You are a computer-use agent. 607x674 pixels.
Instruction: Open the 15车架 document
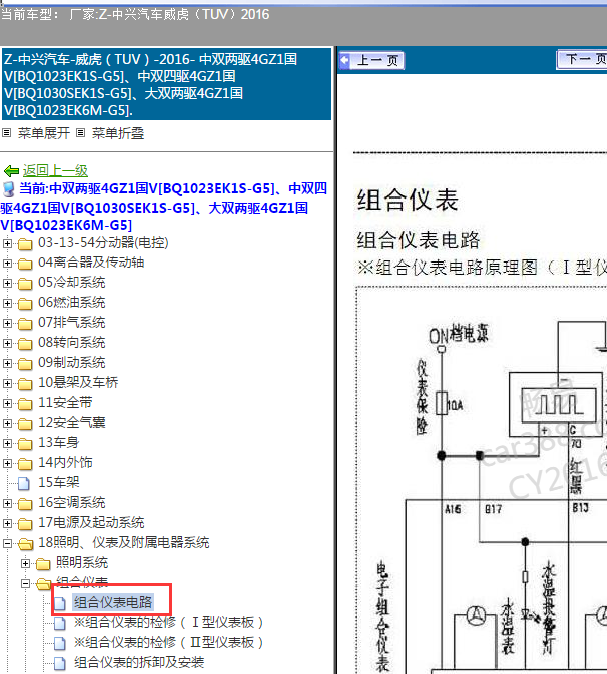click(x=58, y=483)
